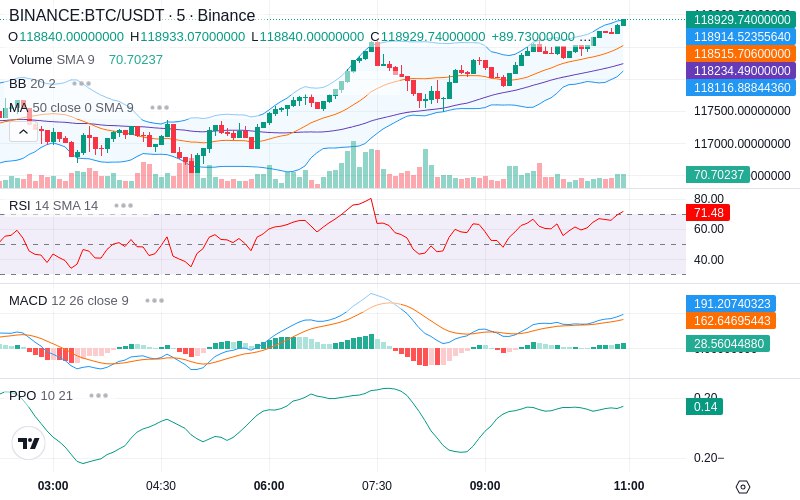Viewport: 800px width, 500px height.
Task: Click the 11:00 time axis marker
Action: tap(629, 485)
